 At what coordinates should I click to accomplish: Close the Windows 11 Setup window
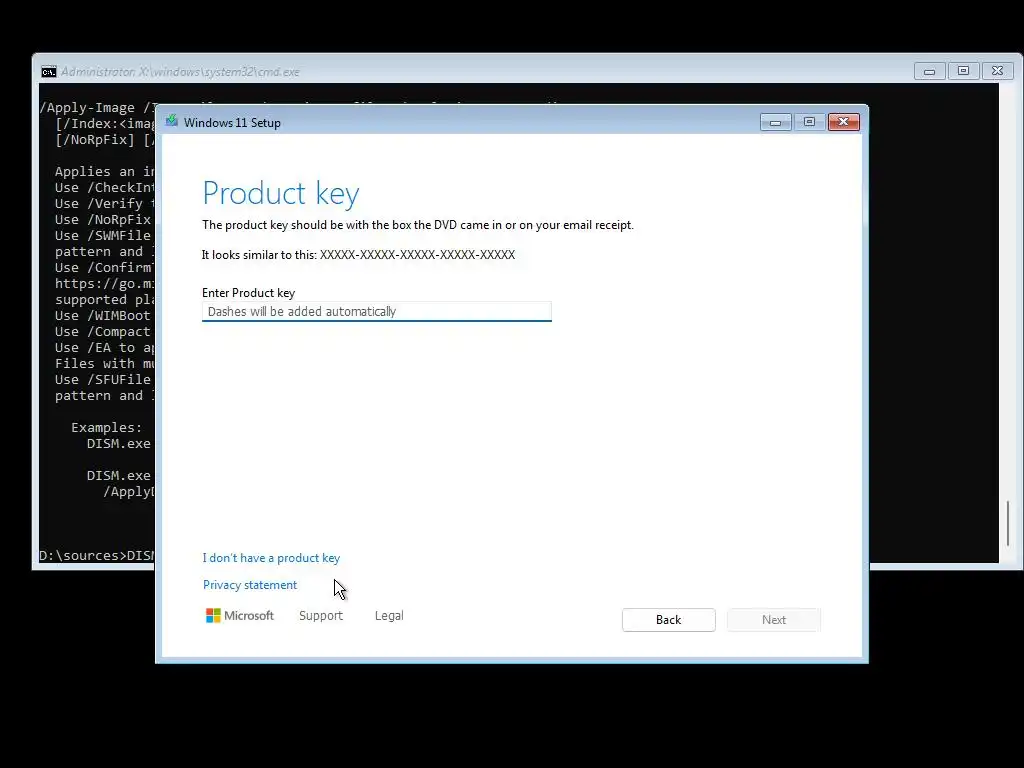pyautogui.click(x=844, y=122)
